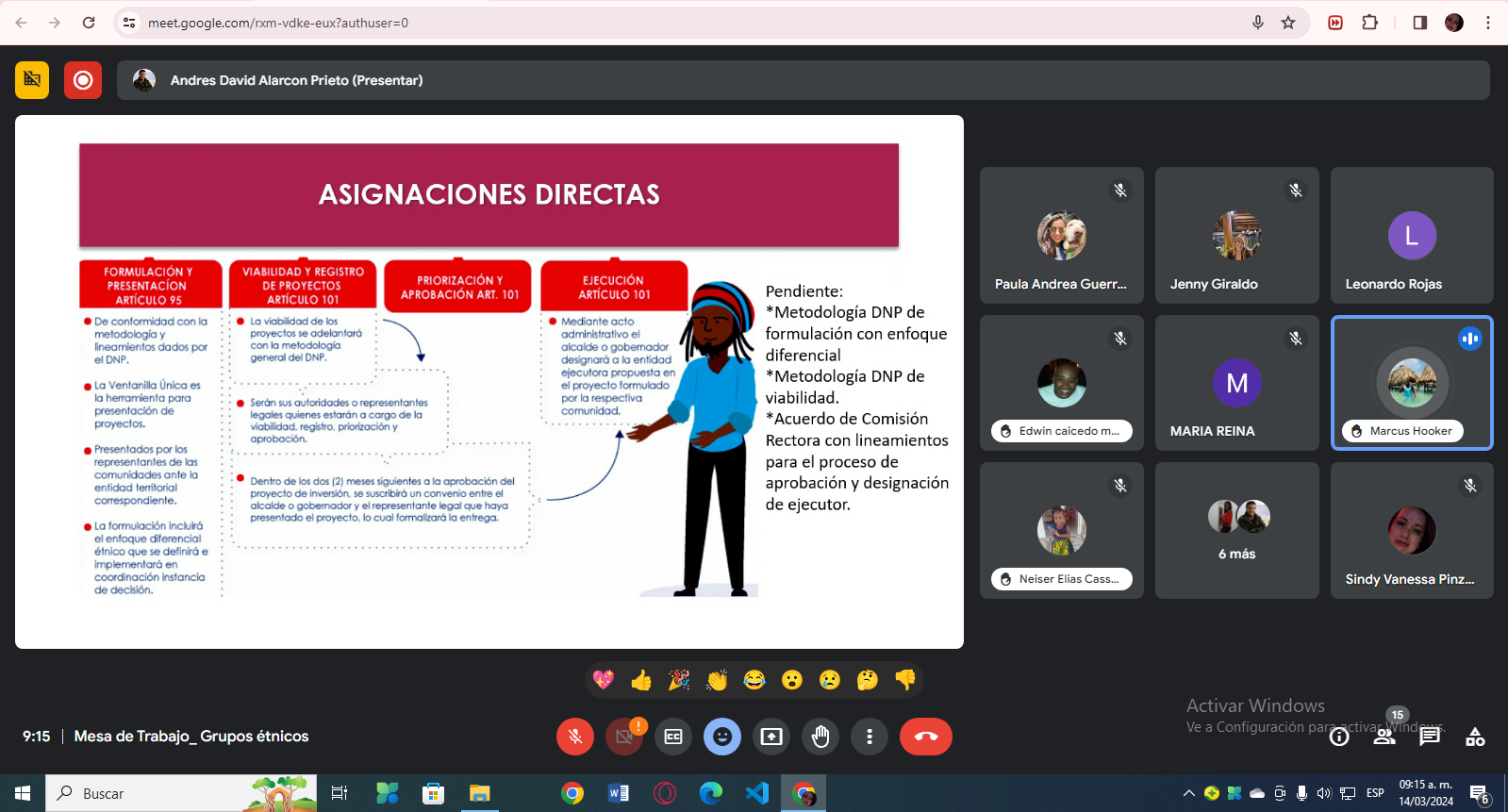Send the surprised face reaction
The height and width of the screenshot is (812, 1508).
coord(792,679)
